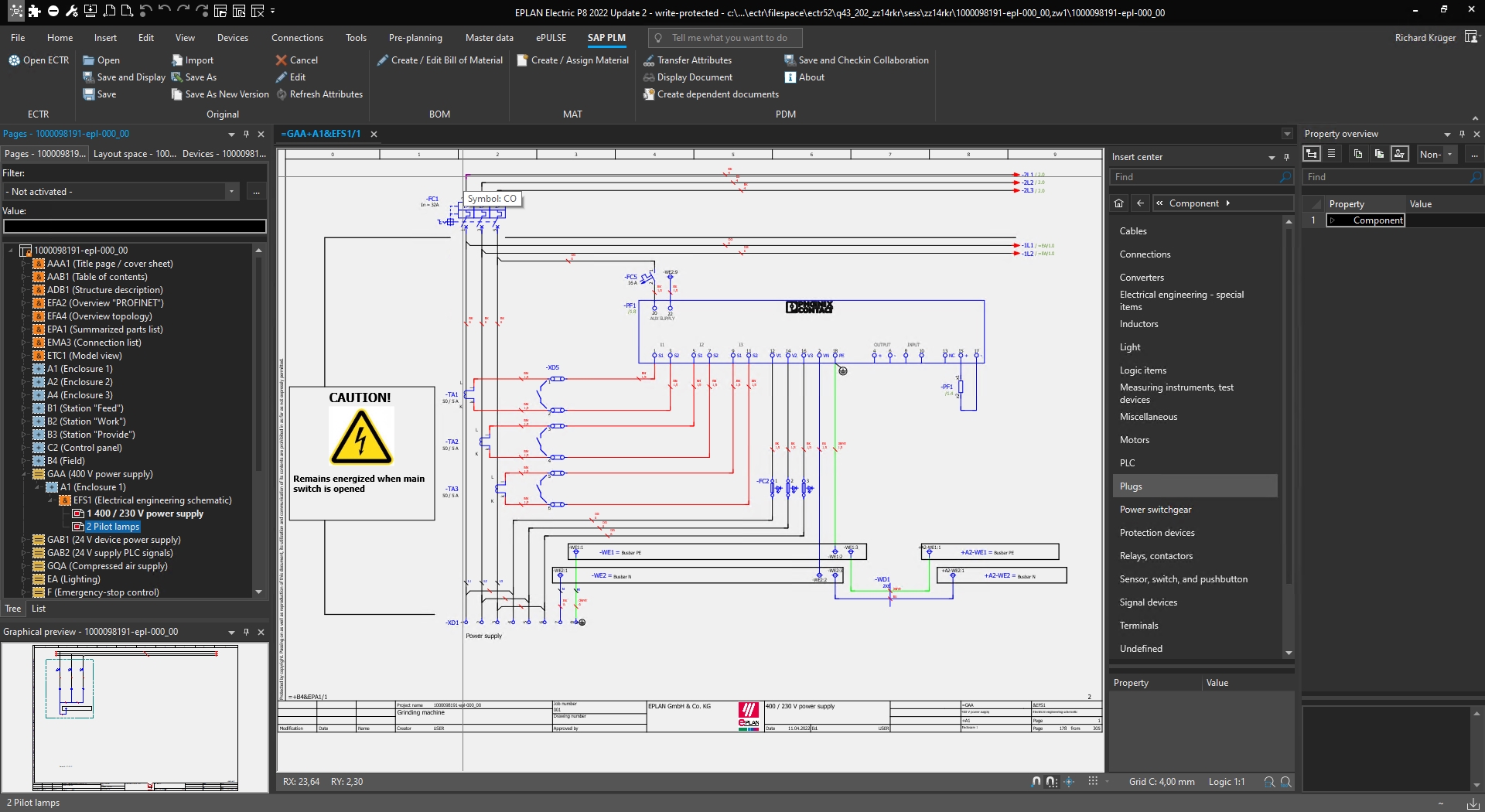The height and width of the screenshot is (812, 1485).
Task: Click the Transfer Attributes icon
Action: point(650,60)
